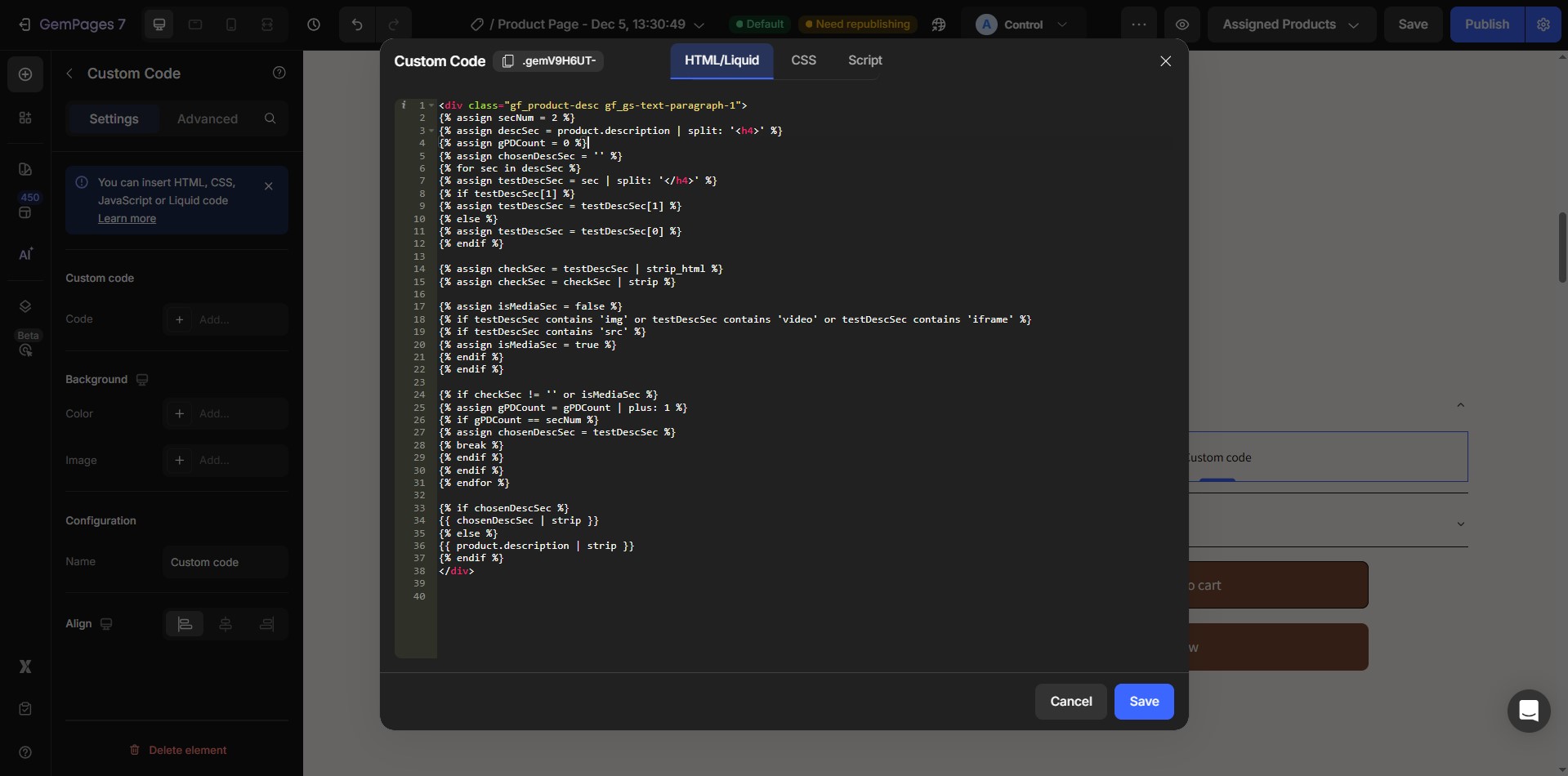This screenshot has height=776, width=1568.
Task: Click the undo arrow in the top bar
Action: pyautogui.click(x=357, y=25)
